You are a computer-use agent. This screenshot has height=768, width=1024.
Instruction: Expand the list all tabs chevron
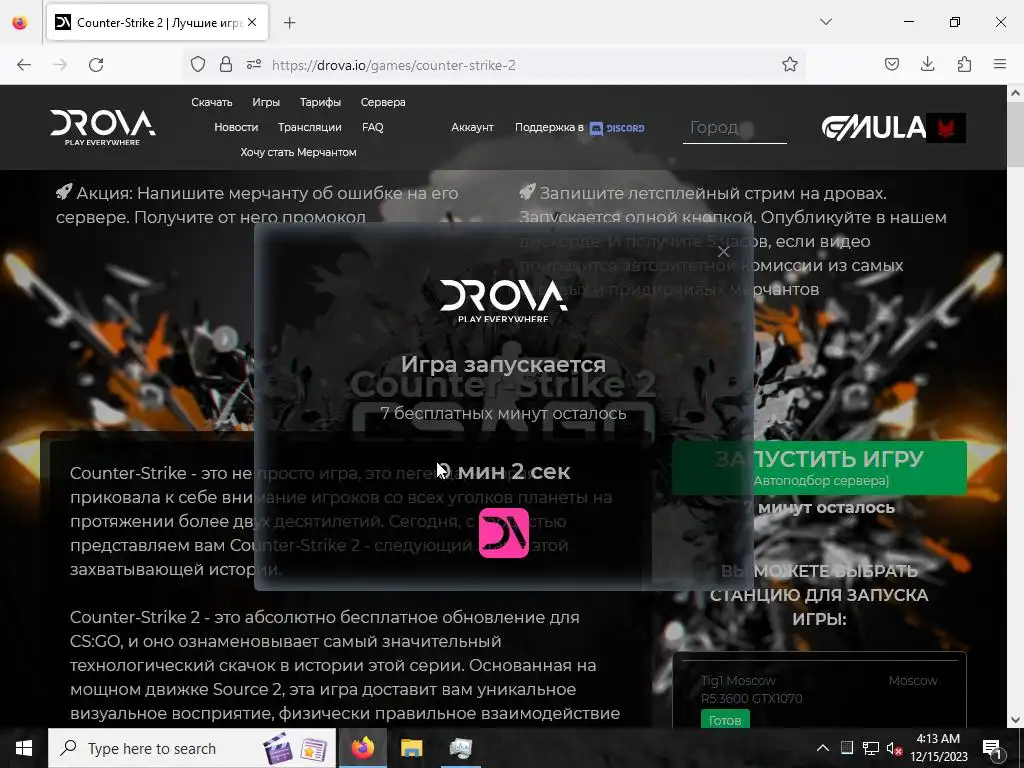(825, 22)
